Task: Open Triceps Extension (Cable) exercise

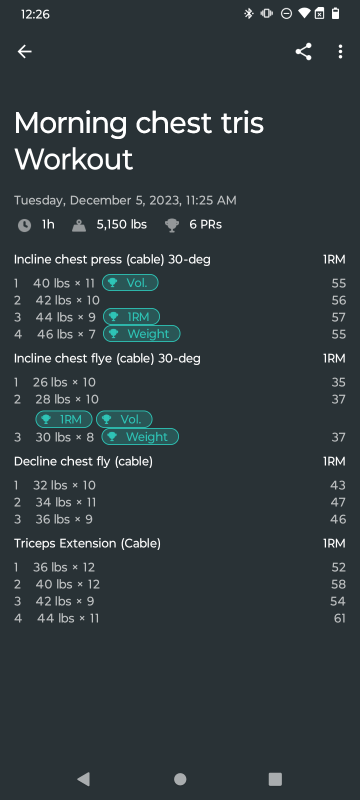Action: 87,544
